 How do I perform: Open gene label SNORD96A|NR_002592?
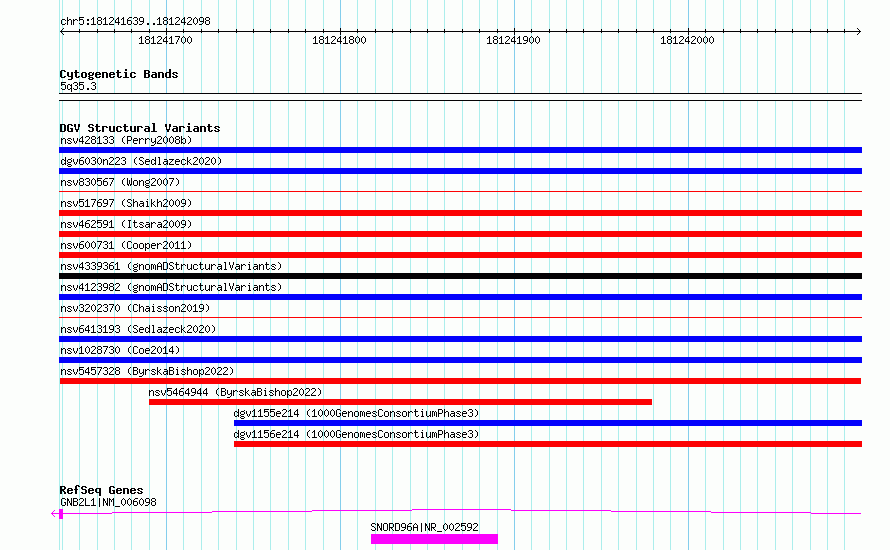coord(424,527)
